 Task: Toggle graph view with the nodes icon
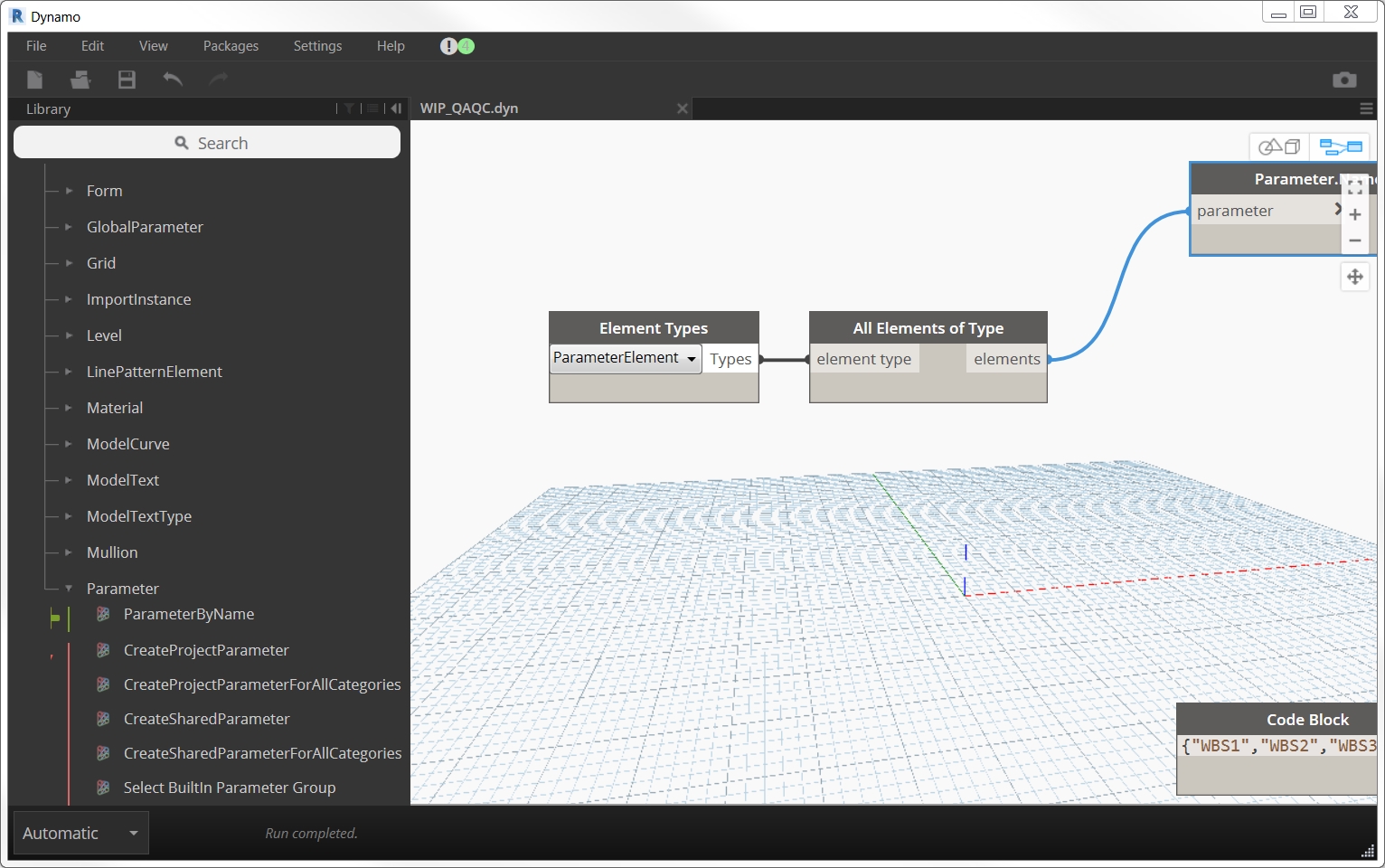point(1341,146)
